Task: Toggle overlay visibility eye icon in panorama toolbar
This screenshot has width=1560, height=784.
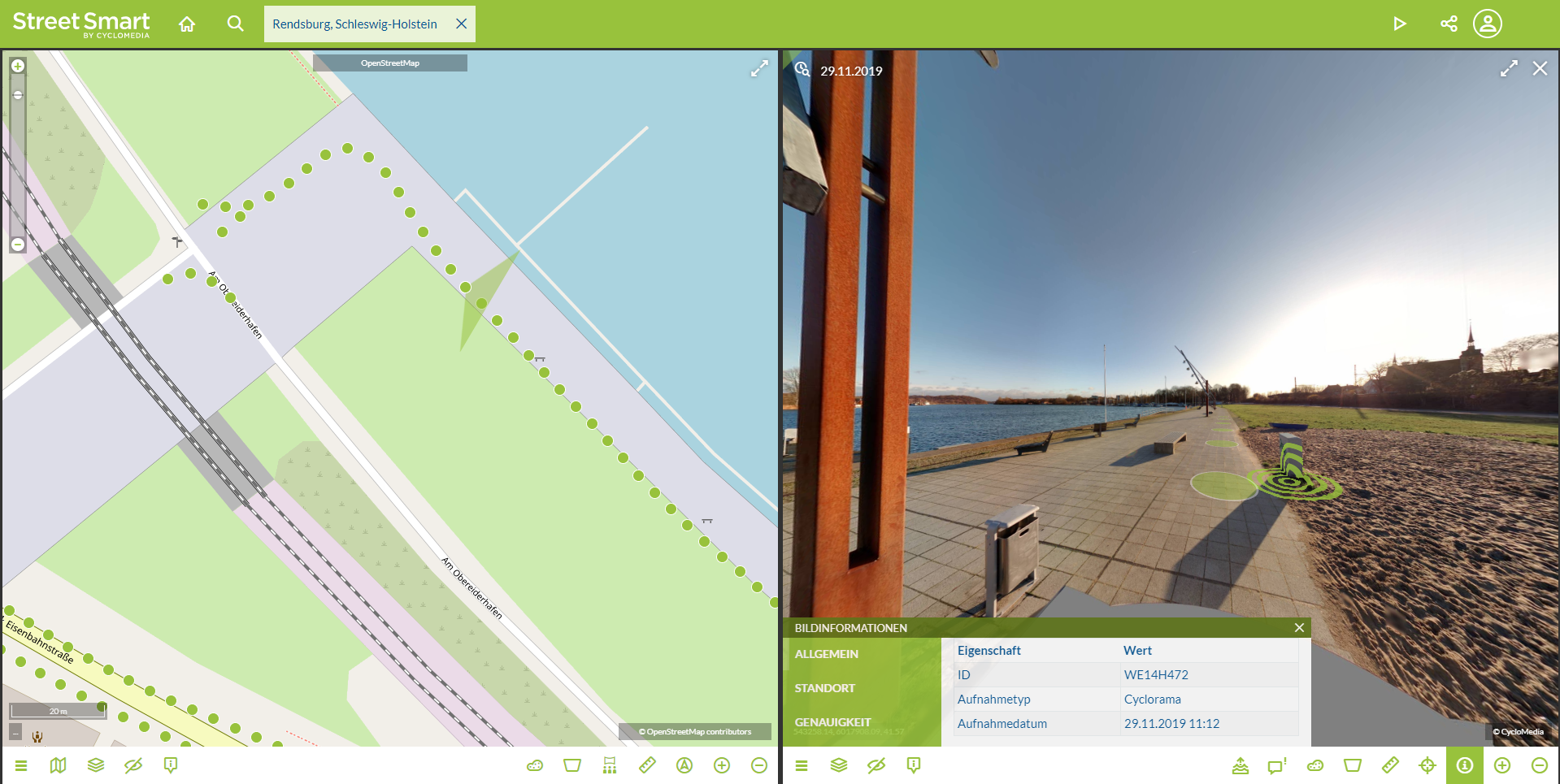Action: 876,765
